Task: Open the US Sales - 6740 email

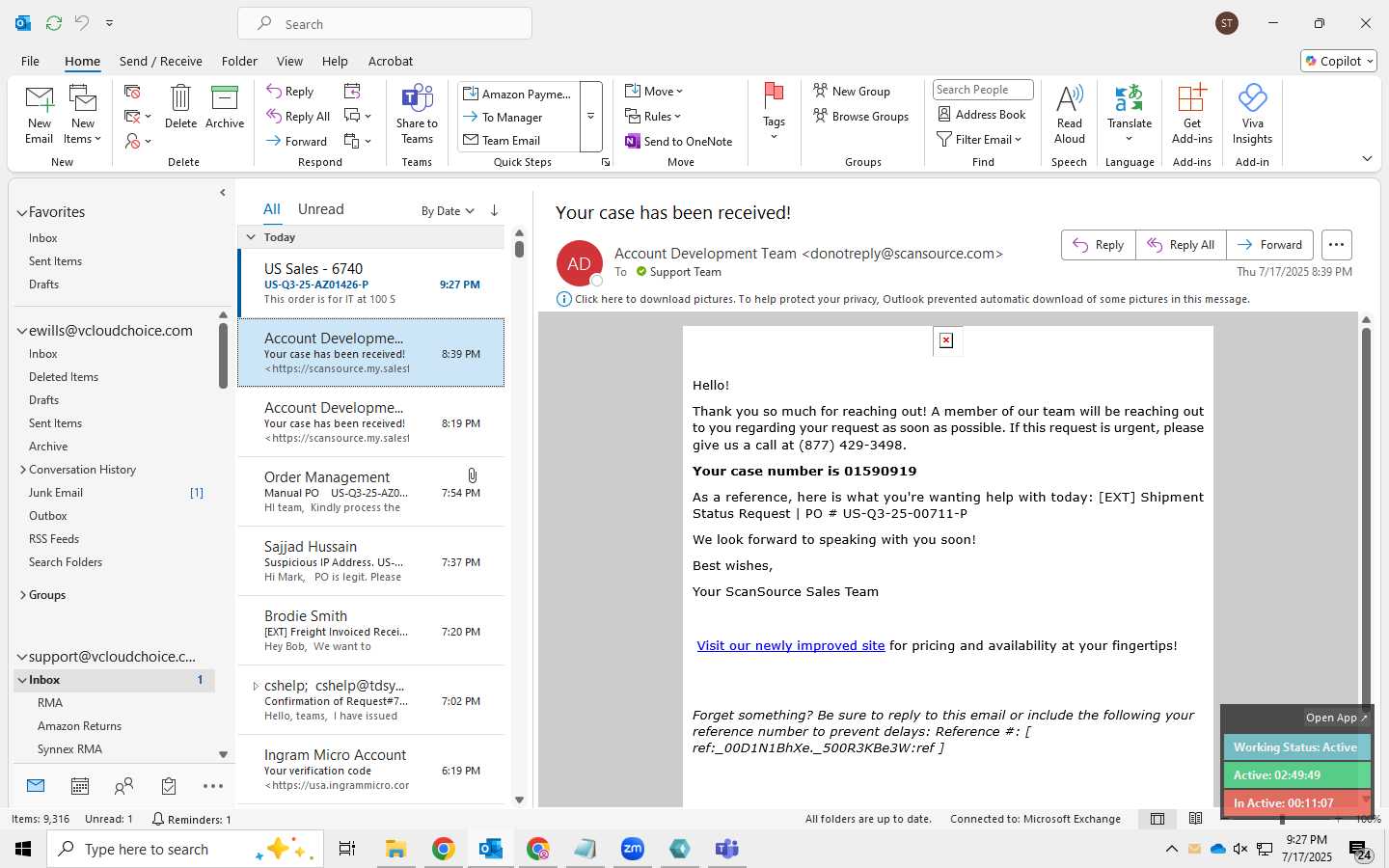Action: click(371, 284)
